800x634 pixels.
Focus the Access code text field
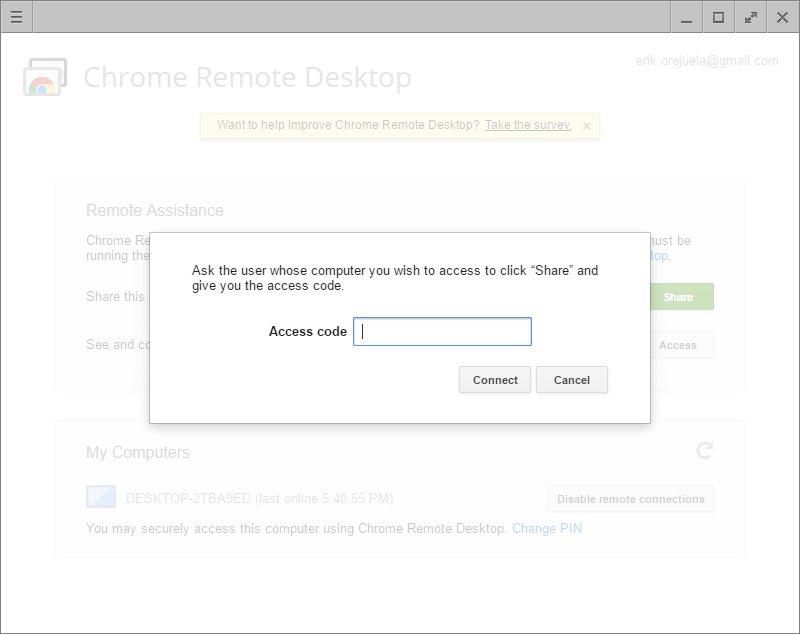pyautogui.click(x=442, y=332)
